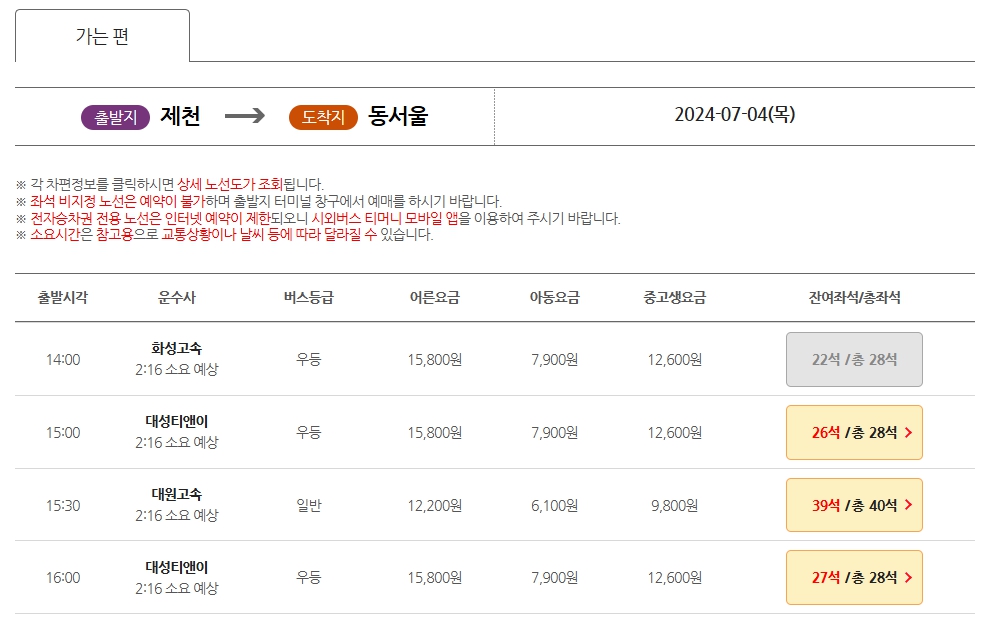Open the 상세 노선도가 조회 notice text
This screenshot has height=617, width=989.
tap(230, 184)
